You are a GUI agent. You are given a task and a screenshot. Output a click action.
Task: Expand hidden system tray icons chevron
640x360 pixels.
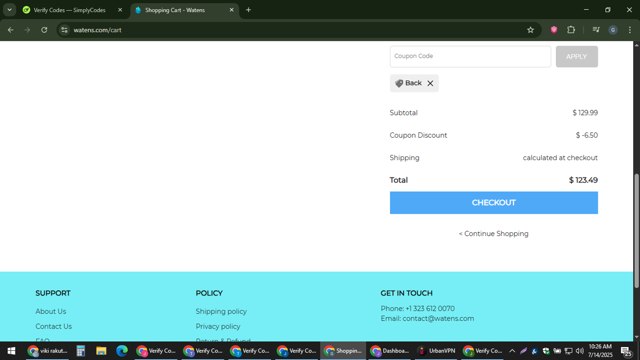pyautogui.click(x=512, y=351)
